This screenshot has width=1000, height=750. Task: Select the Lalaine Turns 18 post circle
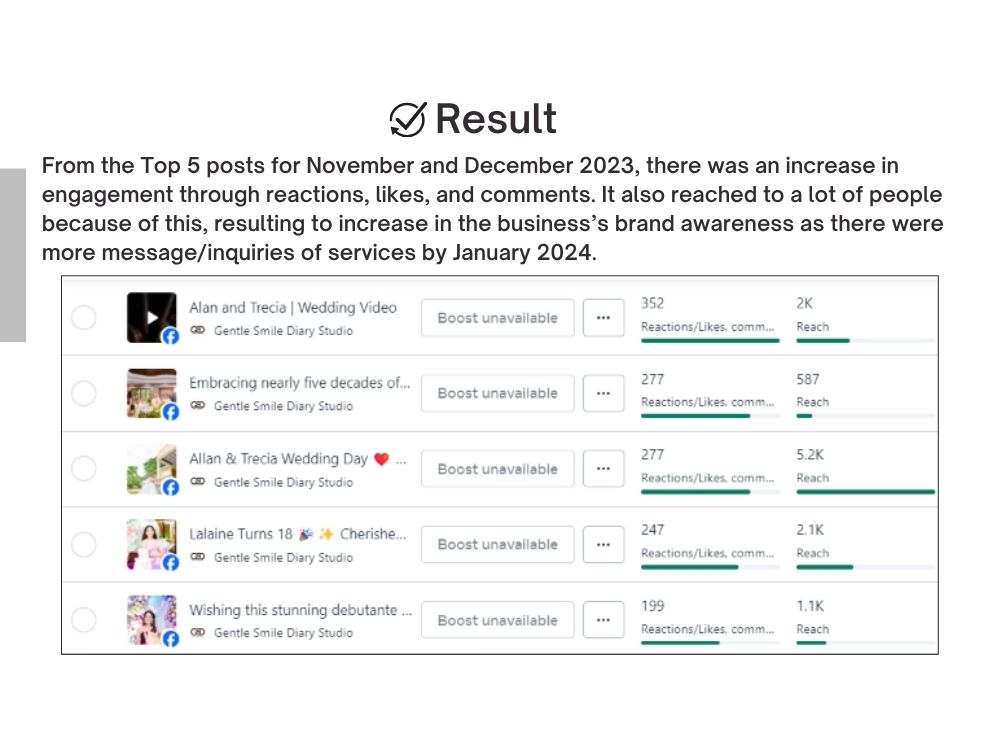pyautogui.click(x=84, y=545)
